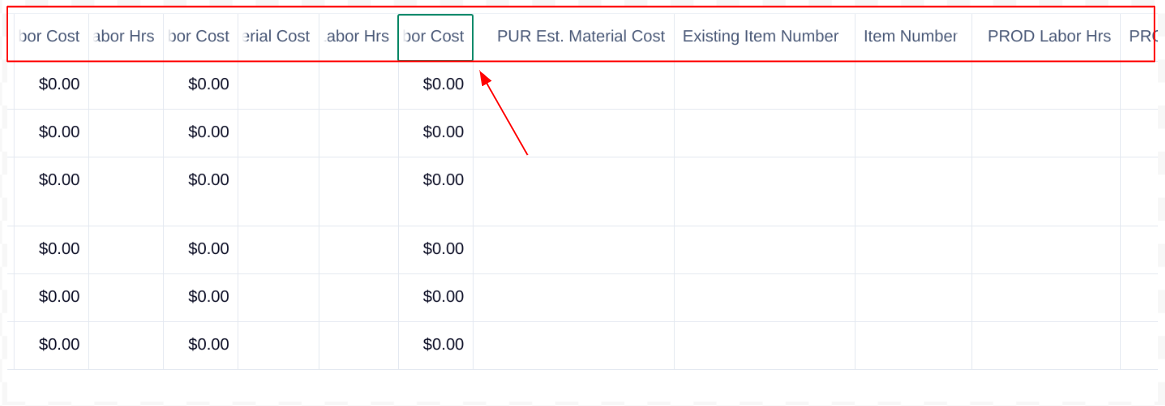Select the Labor Hrs header beside the green-outlined header
Screen dimensions: 1165x406
(359, 36)
